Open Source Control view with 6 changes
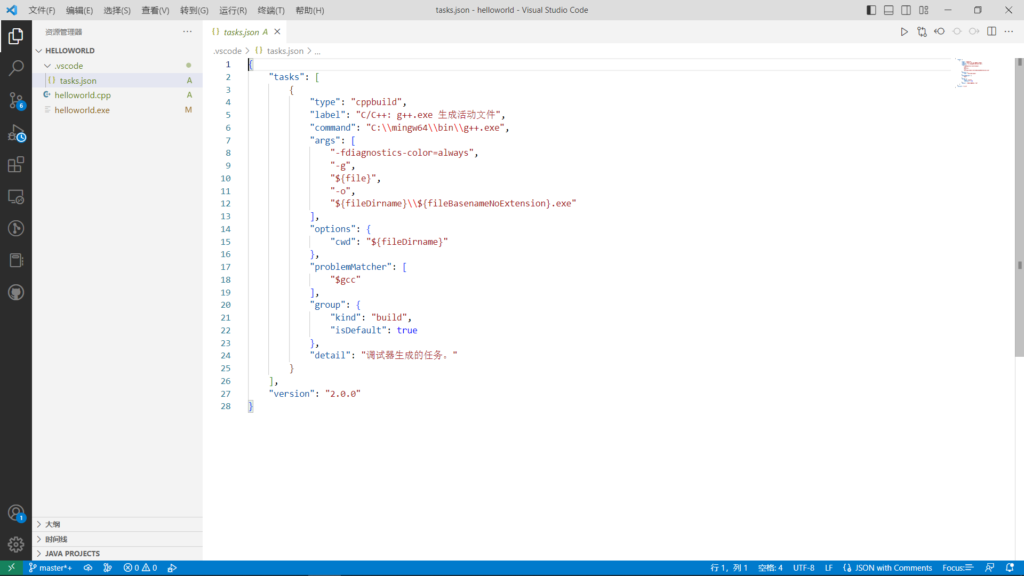The height and width of the screenshot is (576, 1024). pyautogui.click(x=16, y=100)
